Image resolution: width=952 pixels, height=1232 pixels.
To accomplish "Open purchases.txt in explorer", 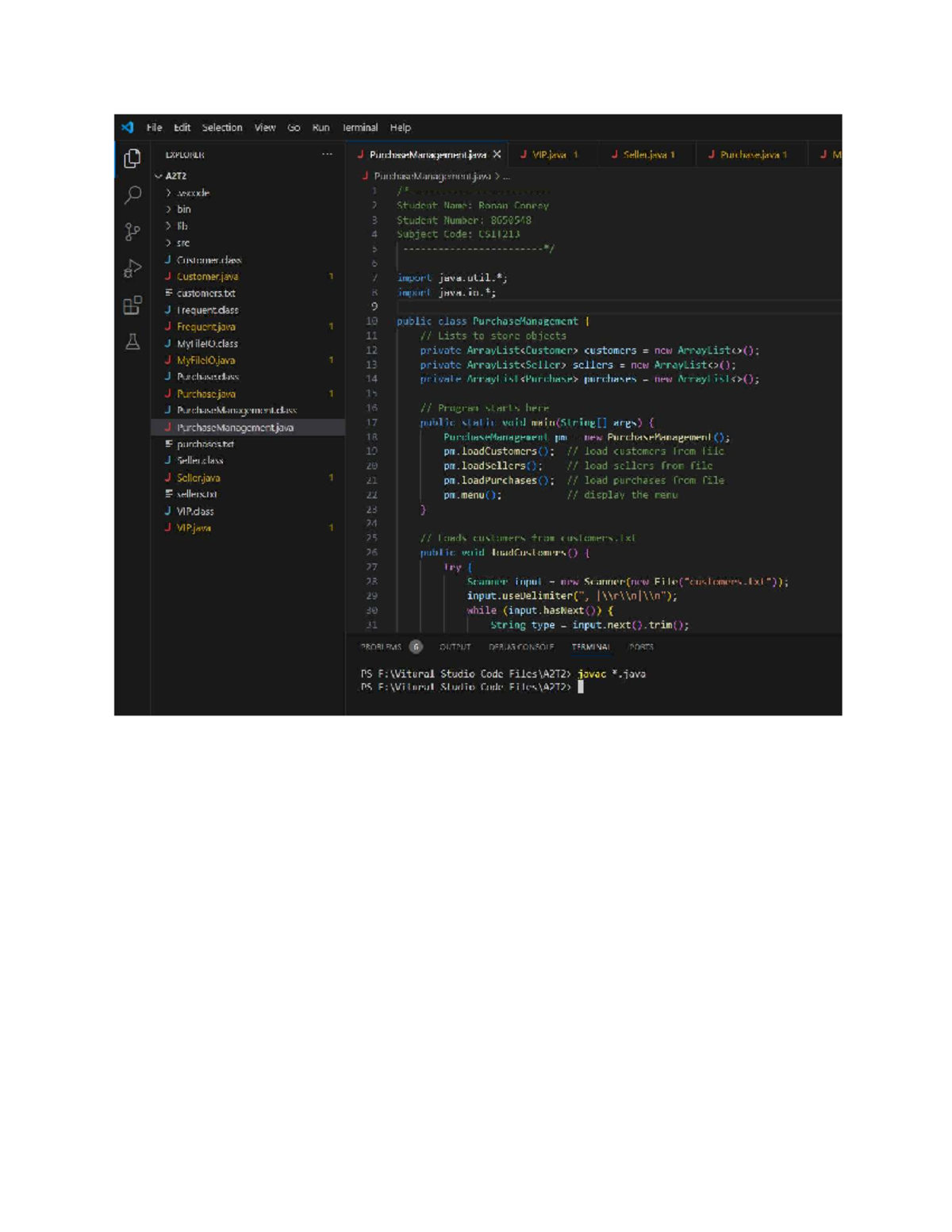I will 248,444.
